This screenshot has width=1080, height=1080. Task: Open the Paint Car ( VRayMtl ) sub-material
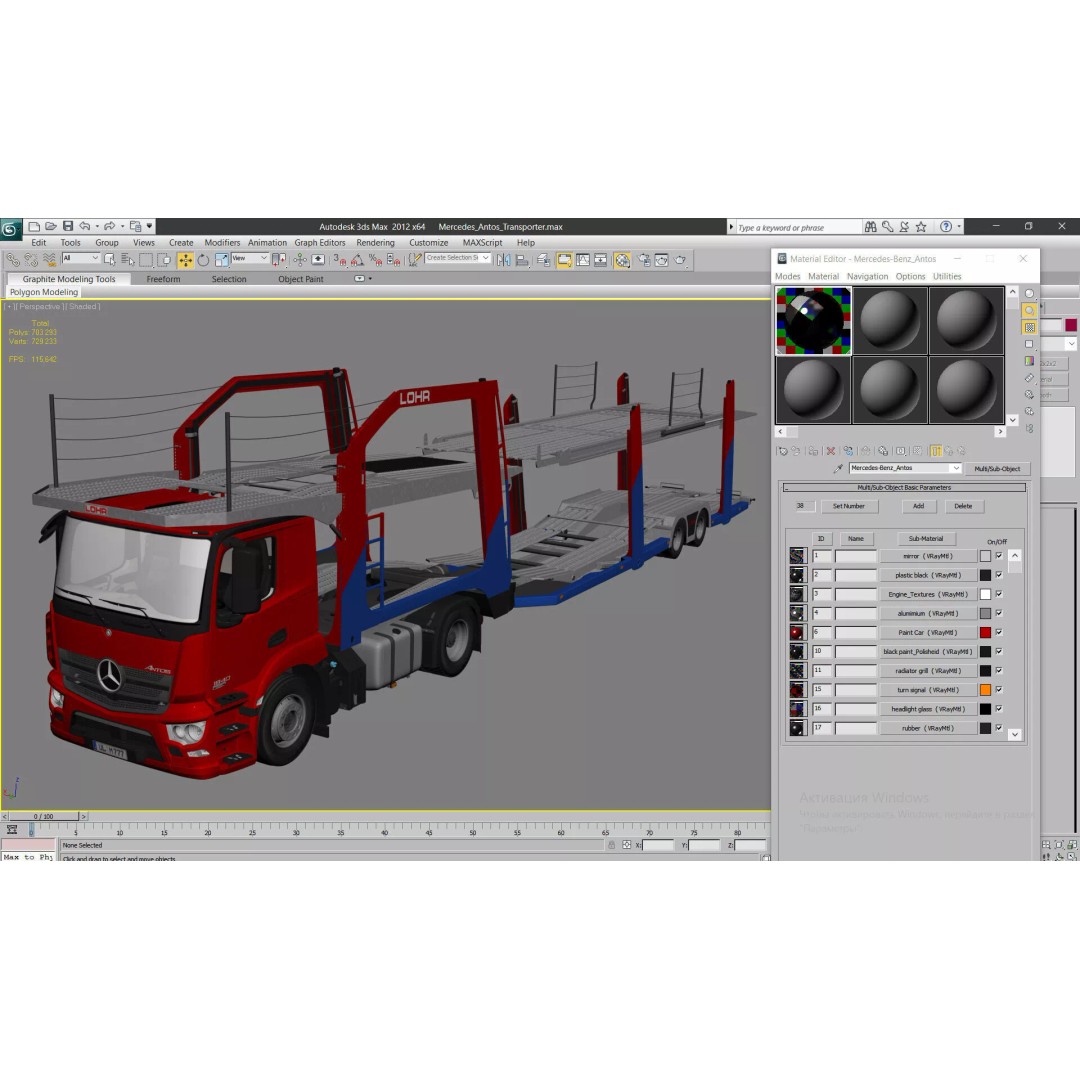click(927, 632)
